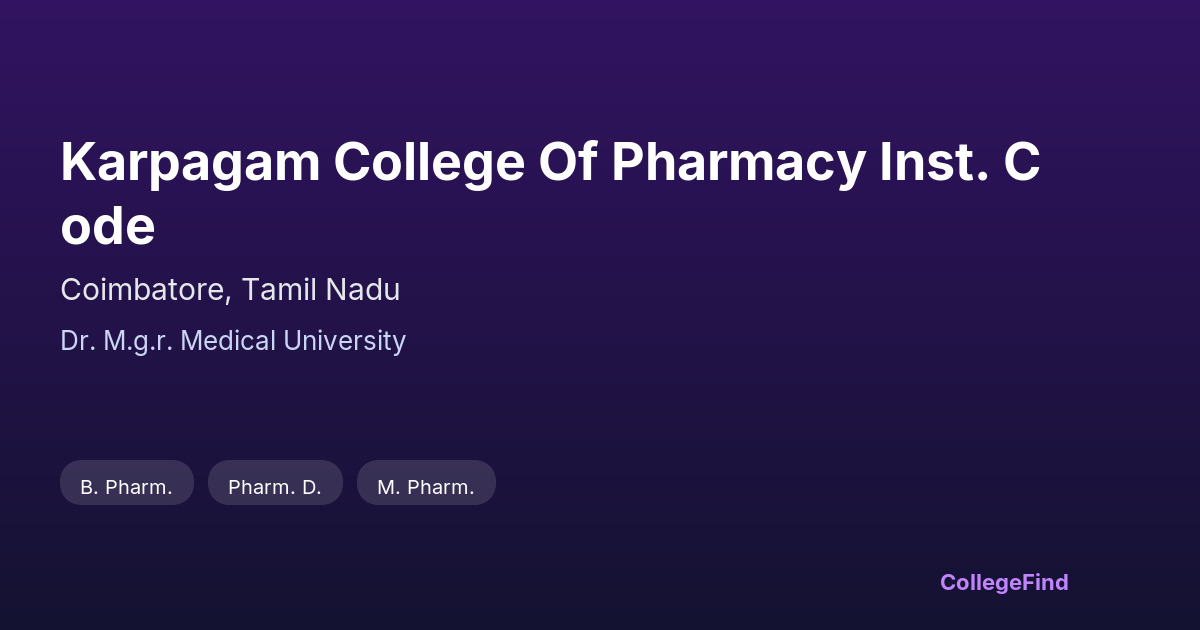Click "ode" on the second title line
The height and width of the screenshot is (630, 1200).
pos(108,227)
